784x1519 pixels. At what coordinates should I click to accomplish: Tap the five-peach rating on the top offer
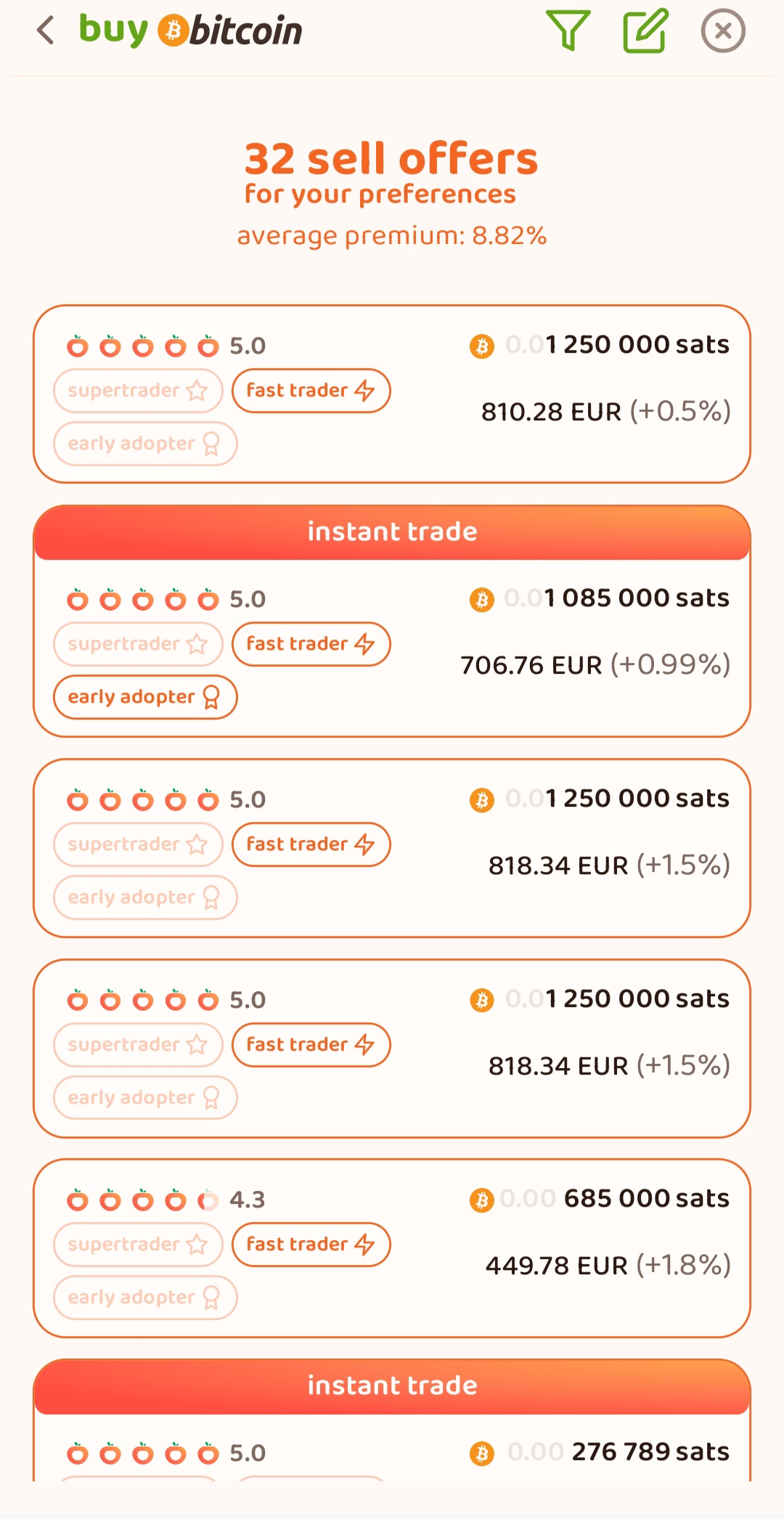click(143, 346)
